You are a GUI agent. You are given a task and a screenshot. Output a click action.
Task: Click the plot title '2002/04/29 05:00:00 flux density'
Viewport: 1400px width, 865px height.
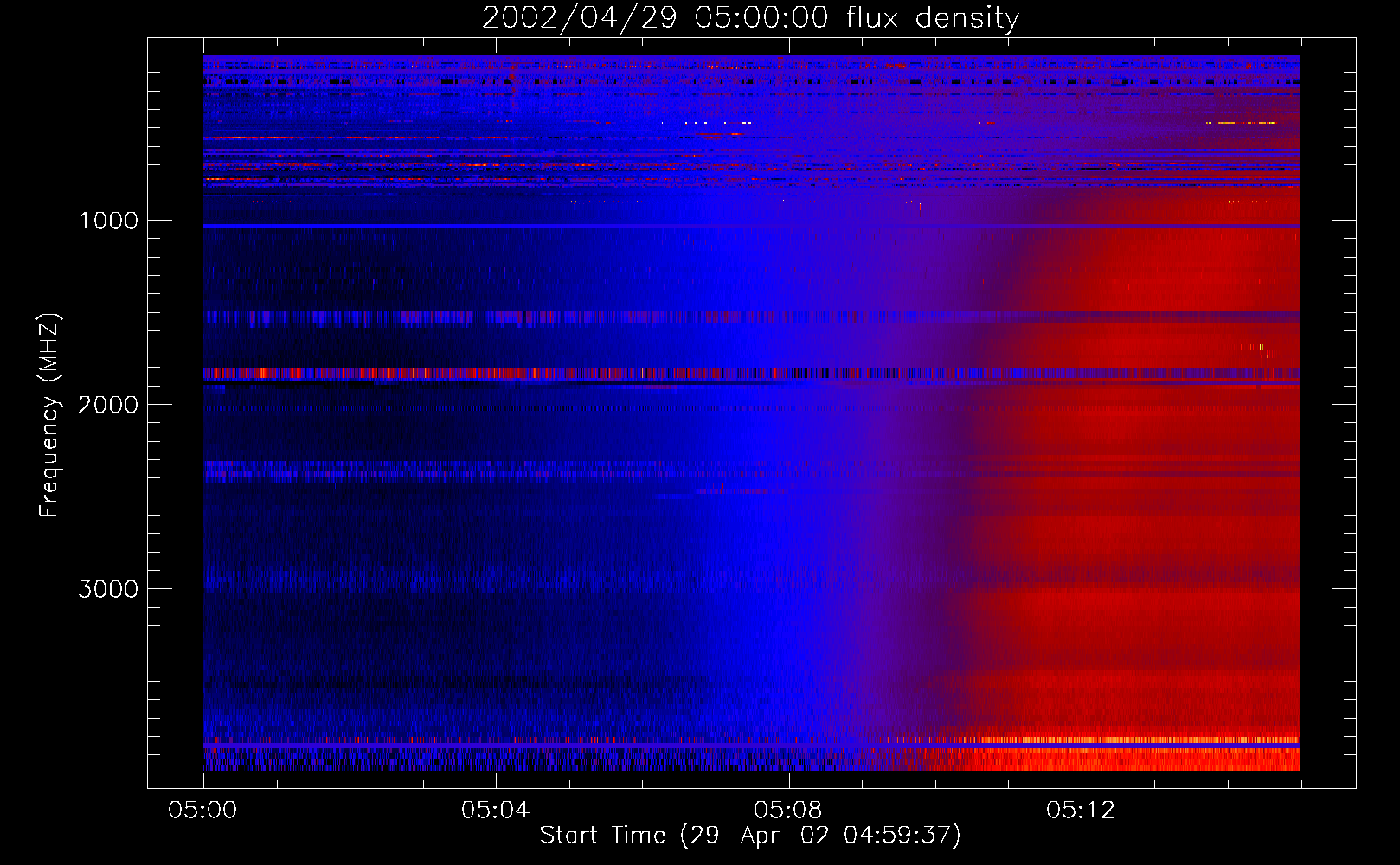coord(750,17)
